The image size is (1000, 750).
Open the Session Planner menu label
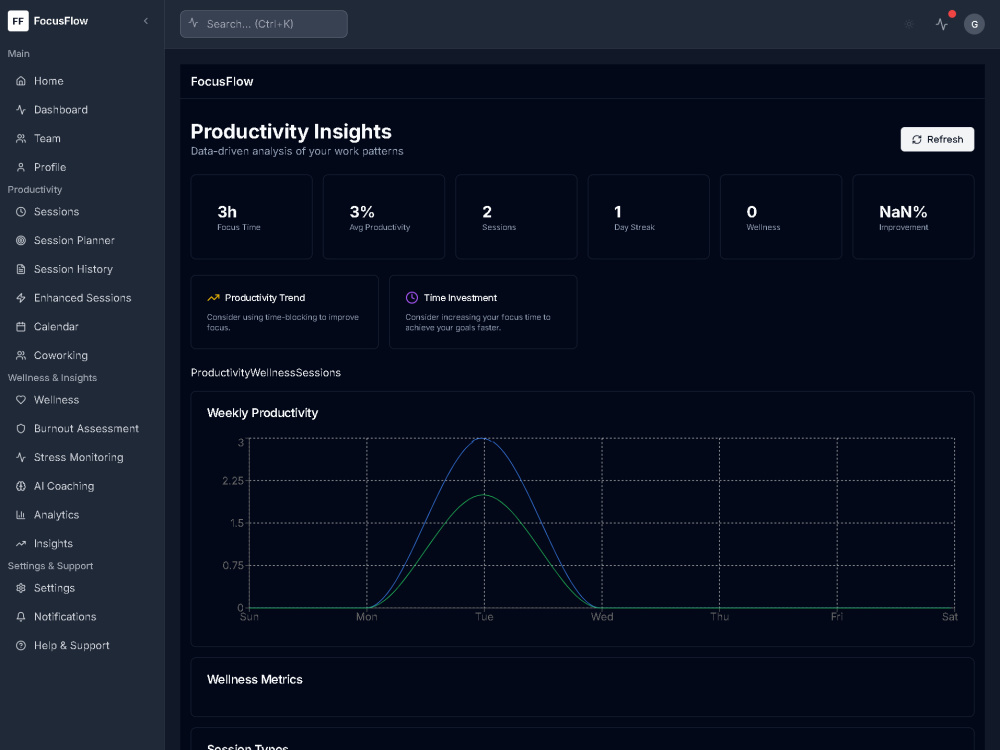point(74,240)
